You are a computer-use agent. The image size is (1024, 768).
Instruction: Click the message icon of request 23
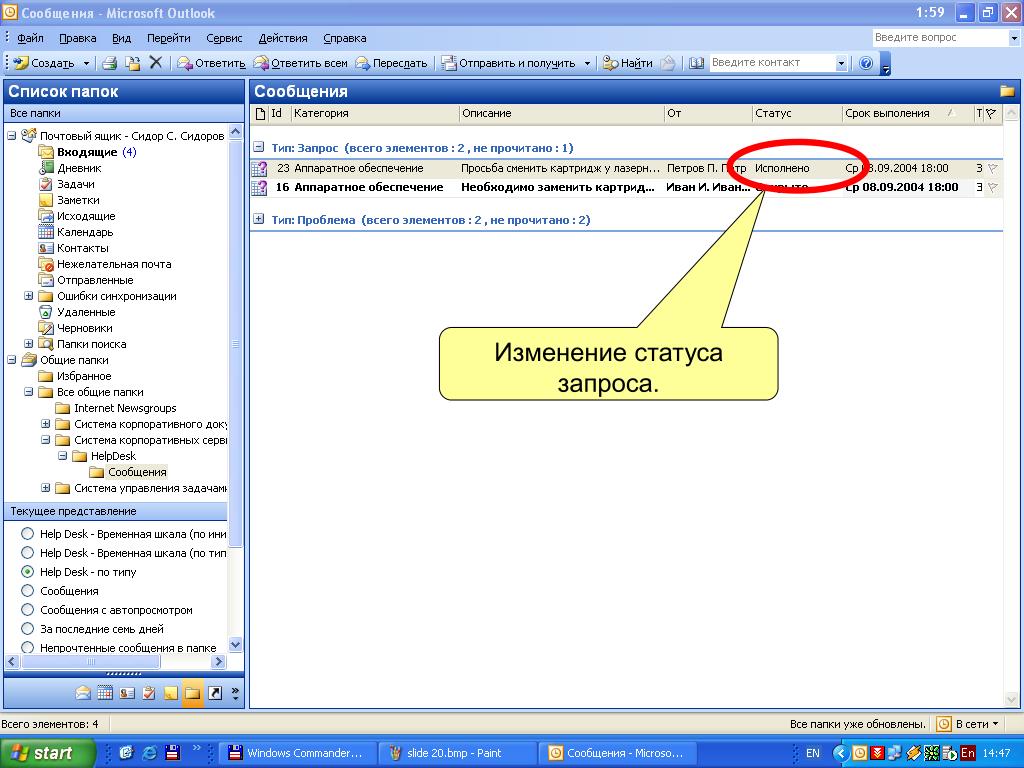(x=259, y=168)
